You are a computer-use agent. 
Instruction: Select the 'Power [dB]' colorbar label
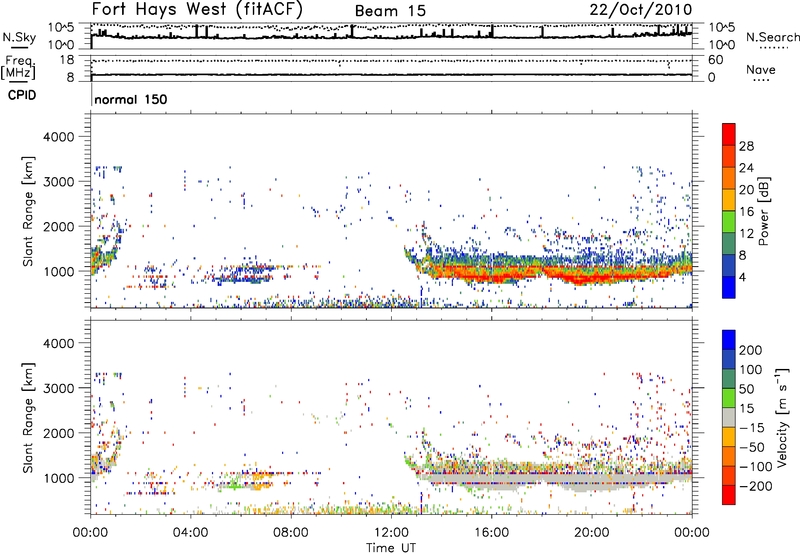point(764,211)
